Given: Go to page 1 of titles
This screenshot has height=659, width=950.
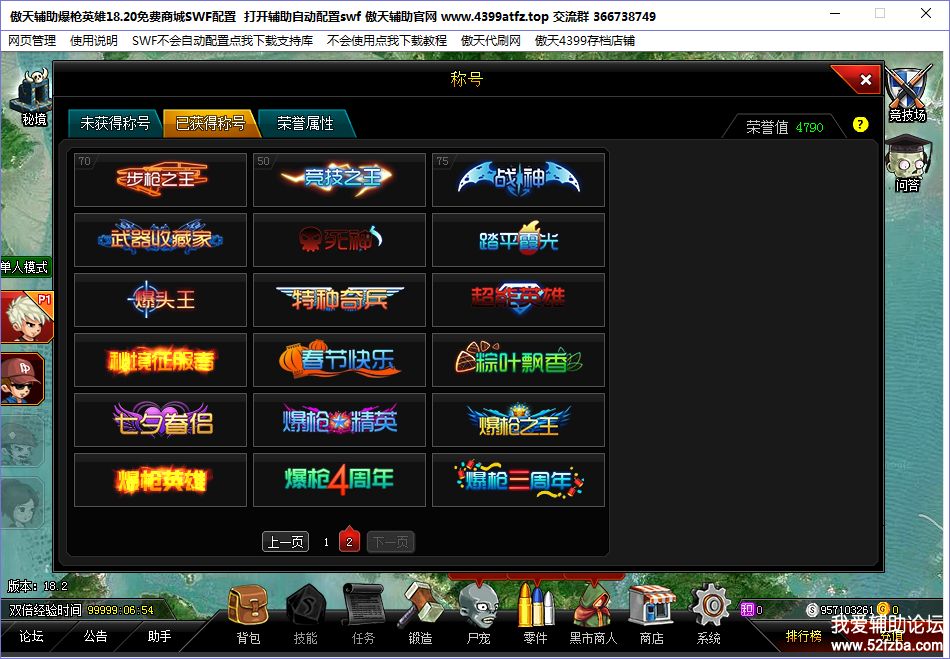Looking at the screenshot, I should click(x=326, y=542).
